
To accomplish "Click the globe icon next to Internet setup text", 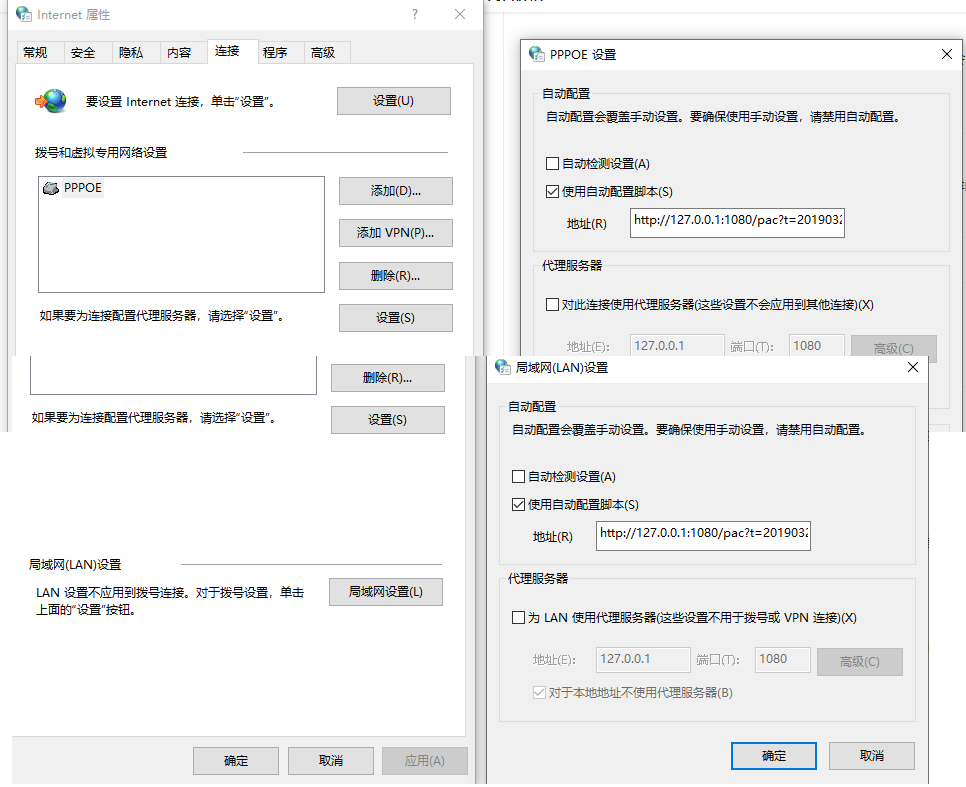I will (50, 100).
